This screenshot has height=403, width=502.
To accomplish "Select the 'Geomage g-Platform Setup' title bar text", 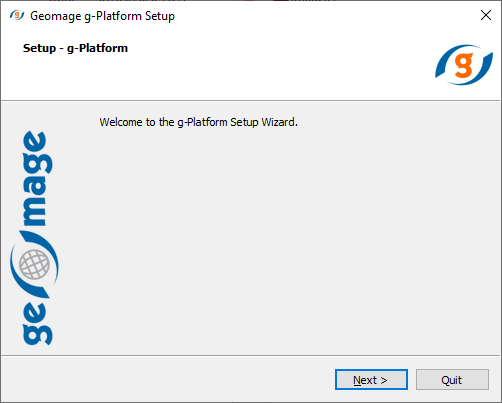I will click(102, 16).
